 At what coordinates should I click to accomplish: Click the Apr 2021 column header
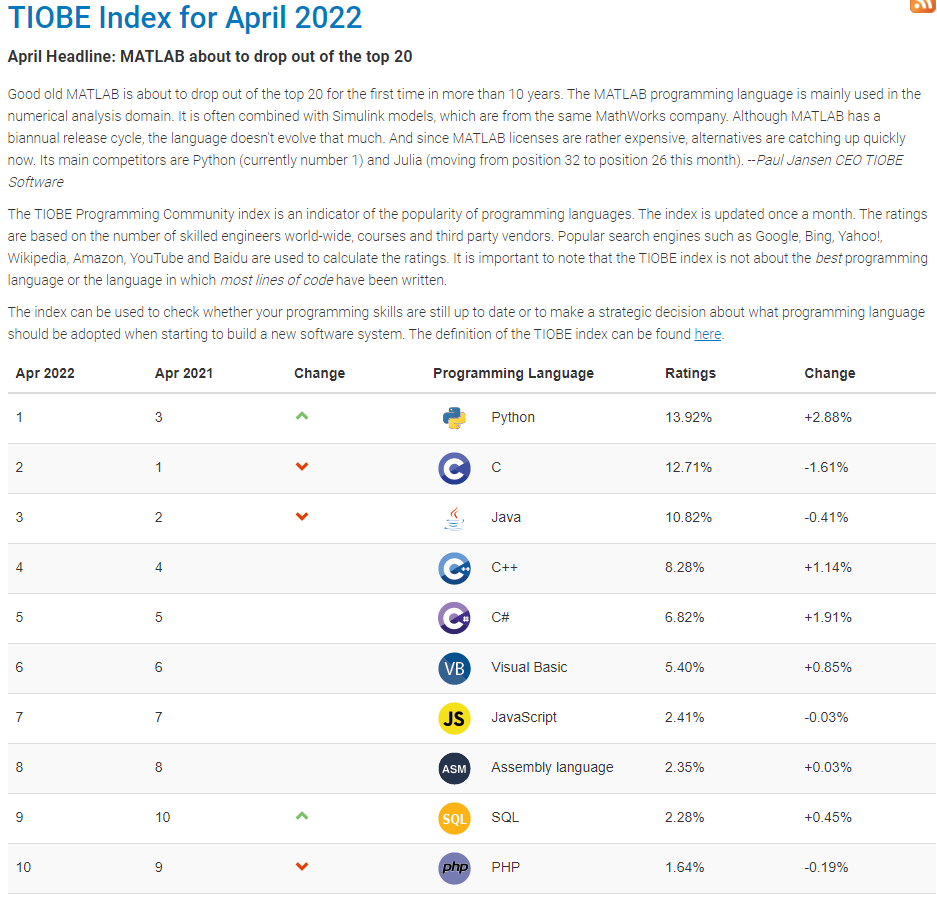183,373
